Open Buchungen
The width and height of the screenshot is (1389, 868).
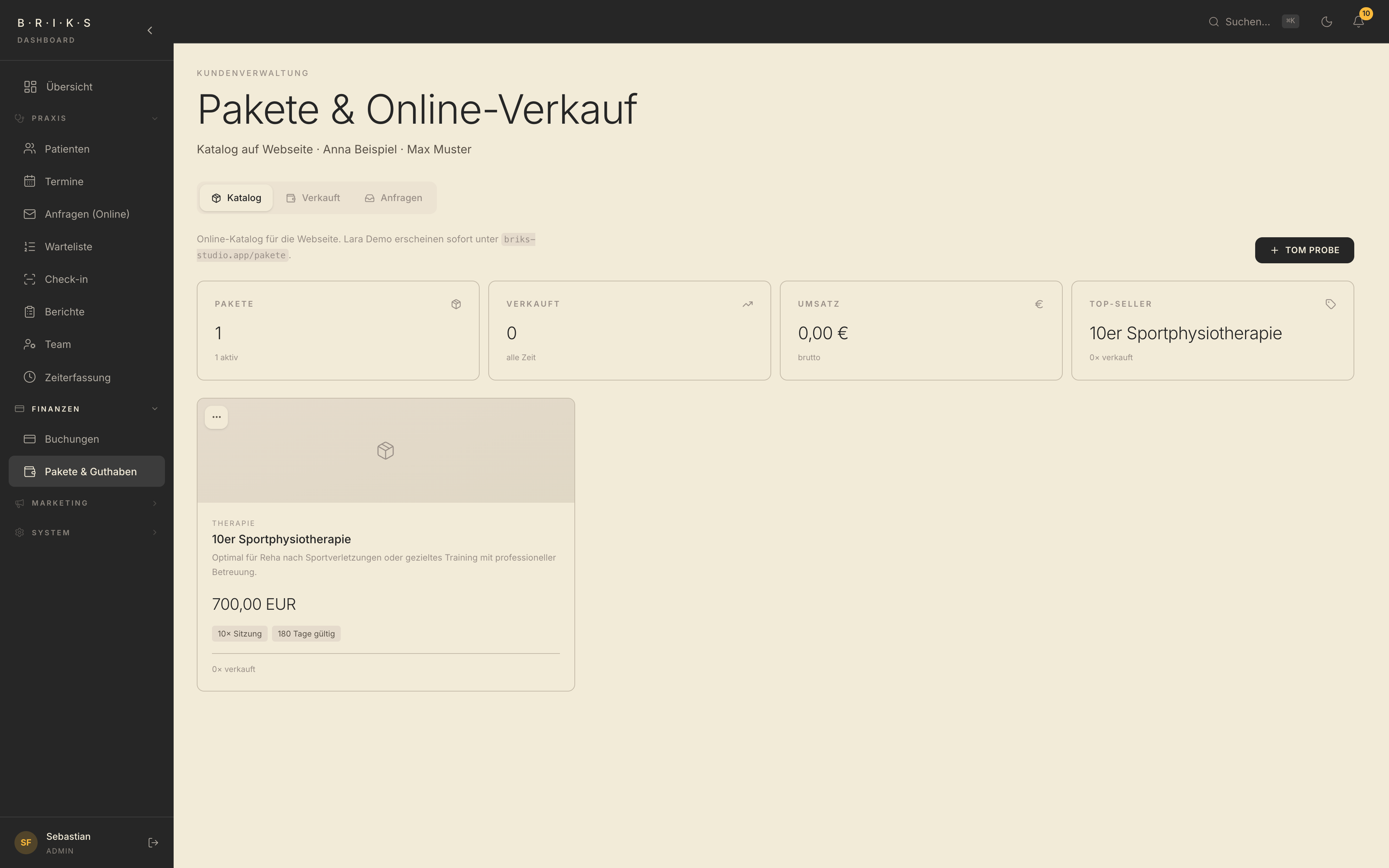click(87, 439)
